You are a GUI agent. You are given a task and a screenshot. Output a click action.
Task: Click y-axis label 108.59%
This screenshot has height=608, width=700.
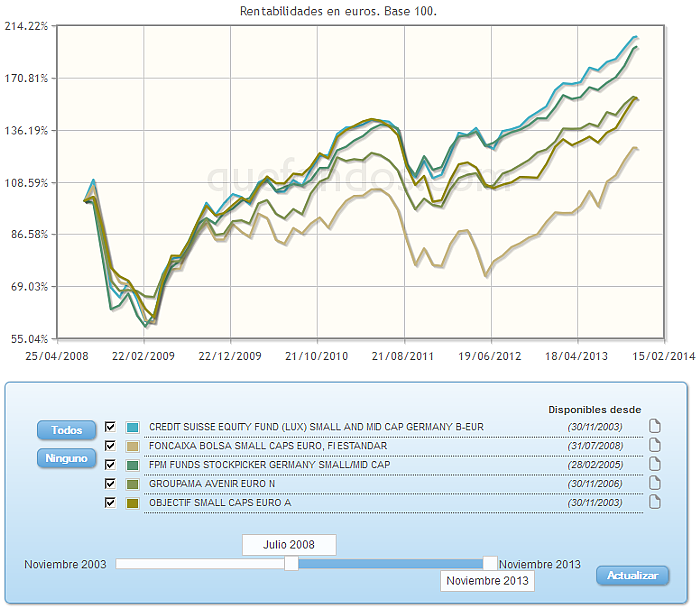pos(26,183)
